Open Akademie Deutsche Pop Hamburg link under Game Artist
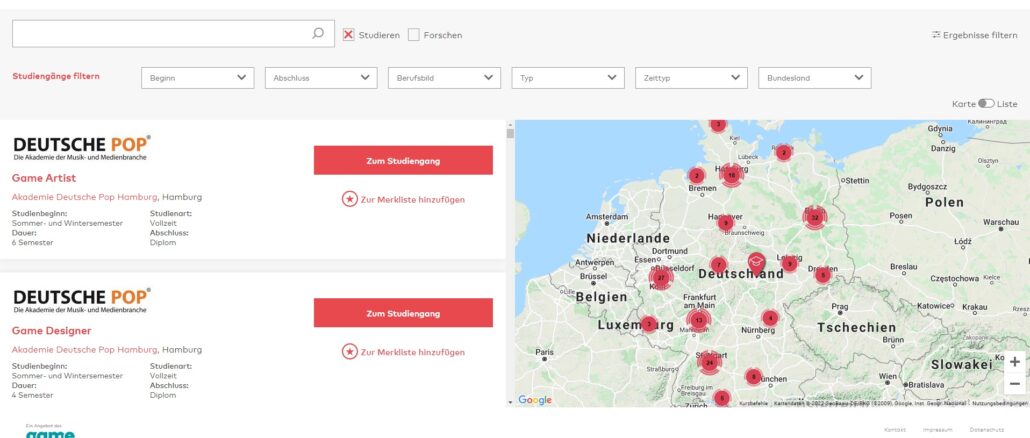The image size is (1030, 438). click(85, 197)
